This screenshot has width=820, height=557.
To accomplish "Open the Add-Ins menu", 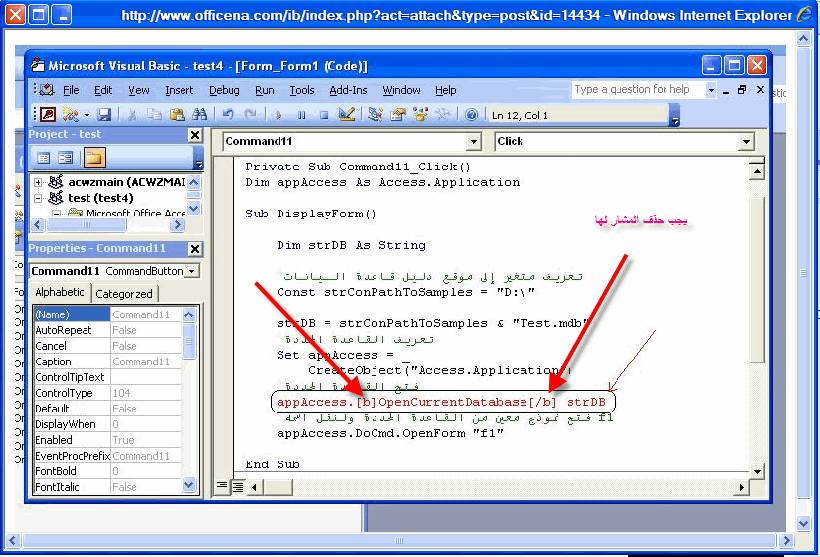I will click(x=348, y=90).
